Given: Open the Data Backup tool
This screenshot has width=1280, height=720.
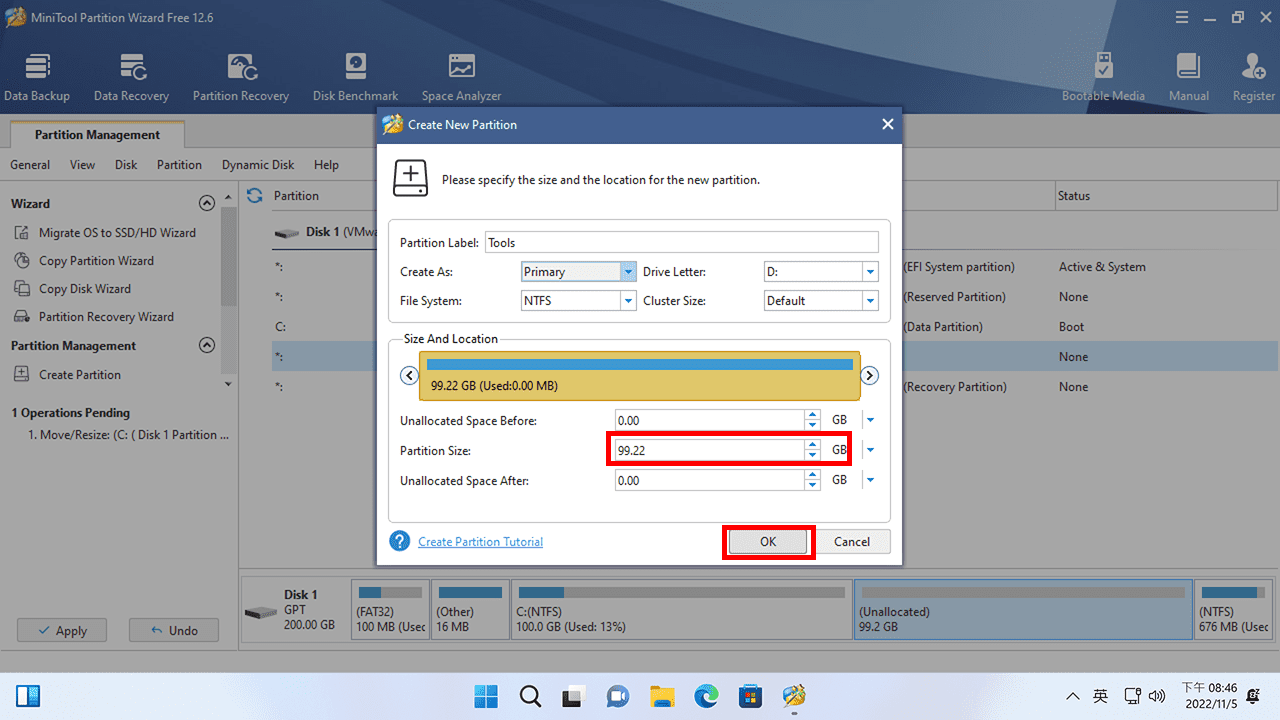Looking at the screenshot, I should tap(37, 75).
